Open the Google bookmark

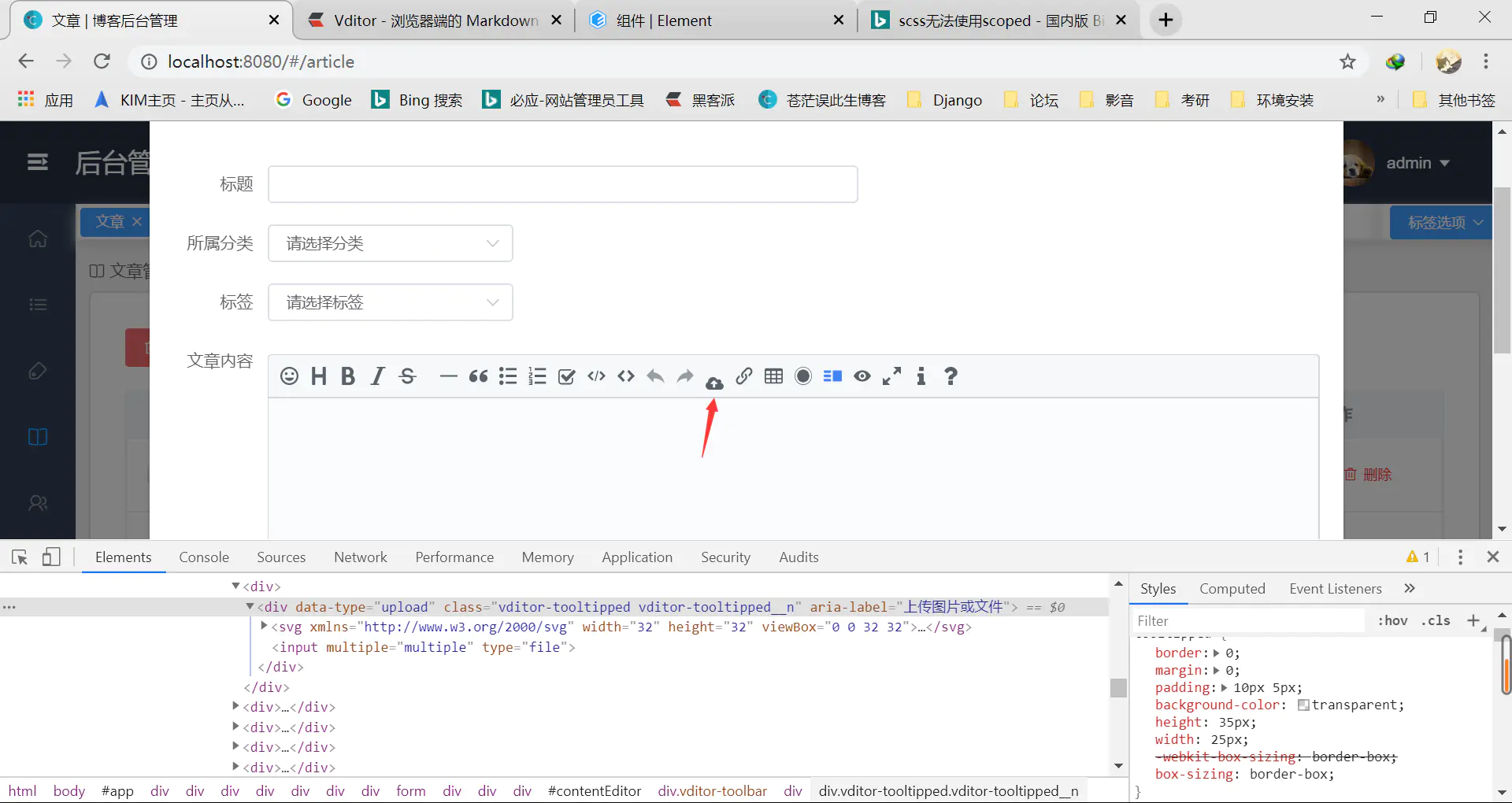313,100
